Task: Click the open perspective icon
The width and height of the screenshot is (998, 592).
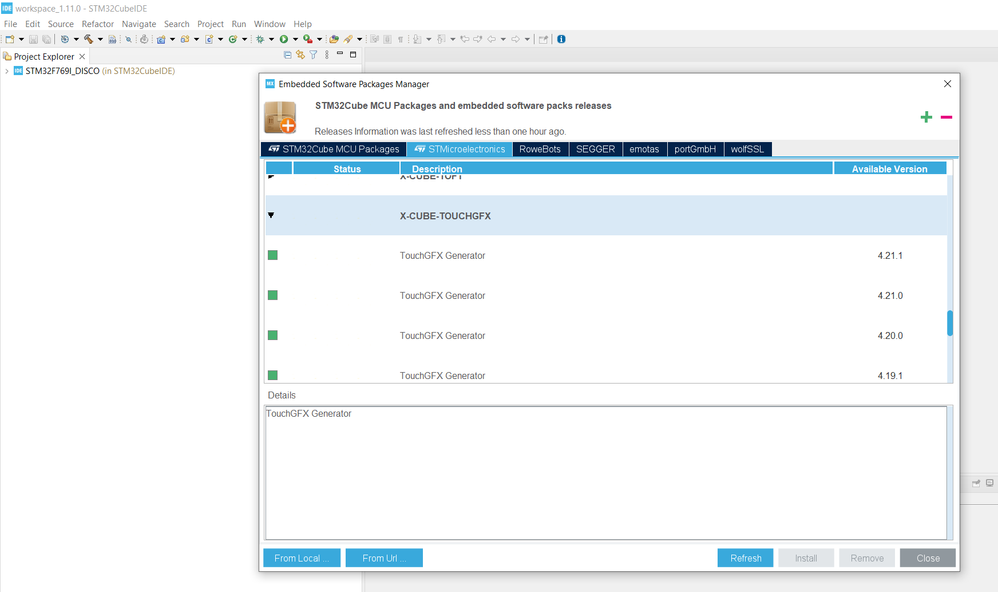Action: [x=543, y=39]
